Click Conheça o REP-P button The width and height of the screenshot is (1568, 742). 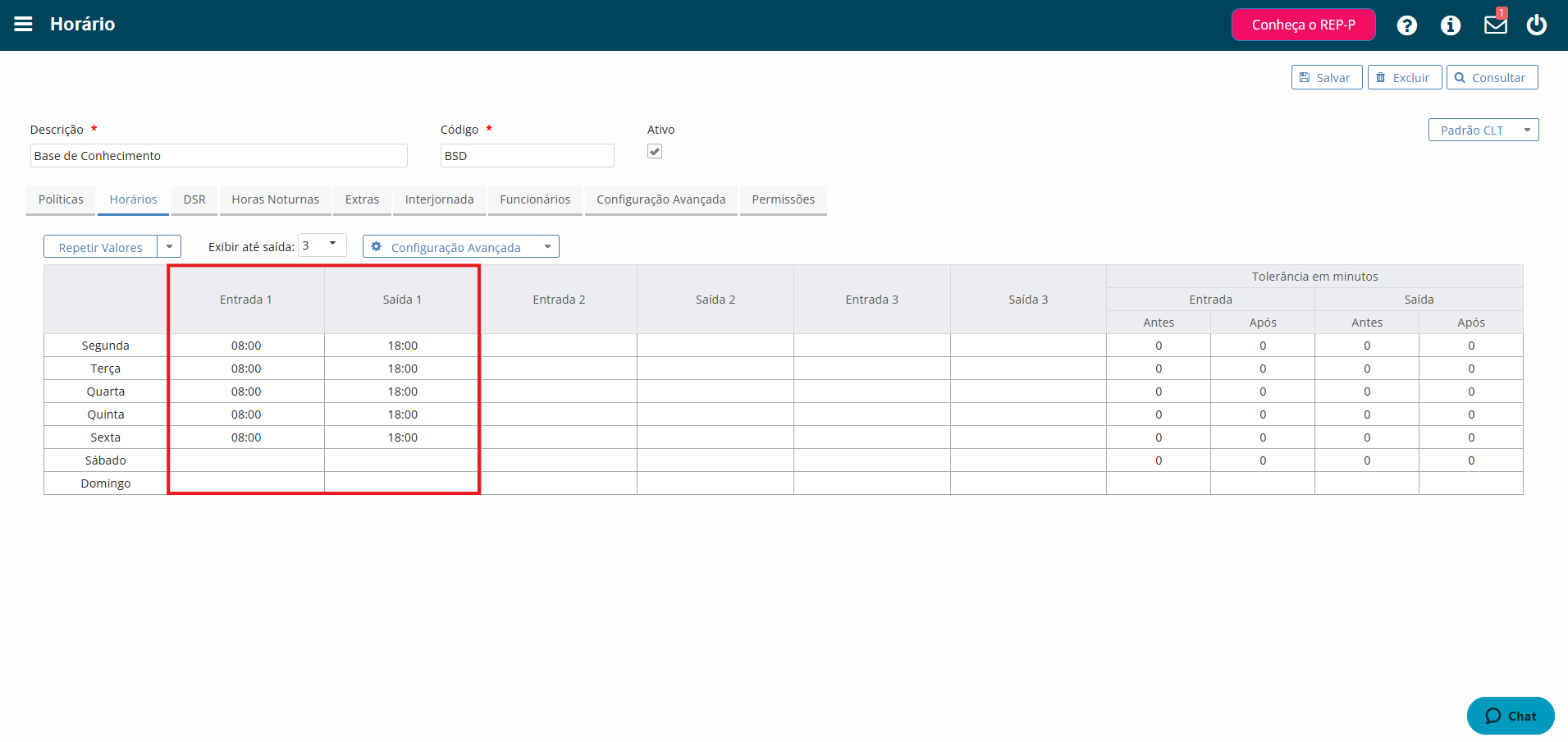pyautogui.click(x=1303, y=25)
